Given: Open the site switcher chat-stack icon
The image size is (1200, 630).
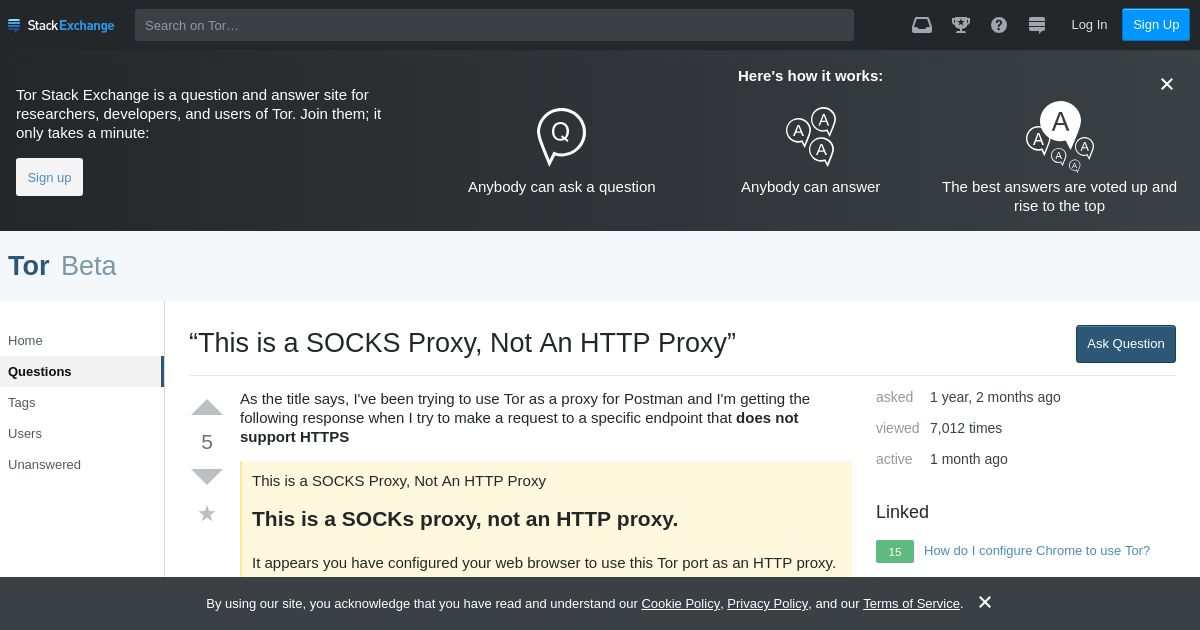Looking at the screenshot, I should coord(1037,25).
